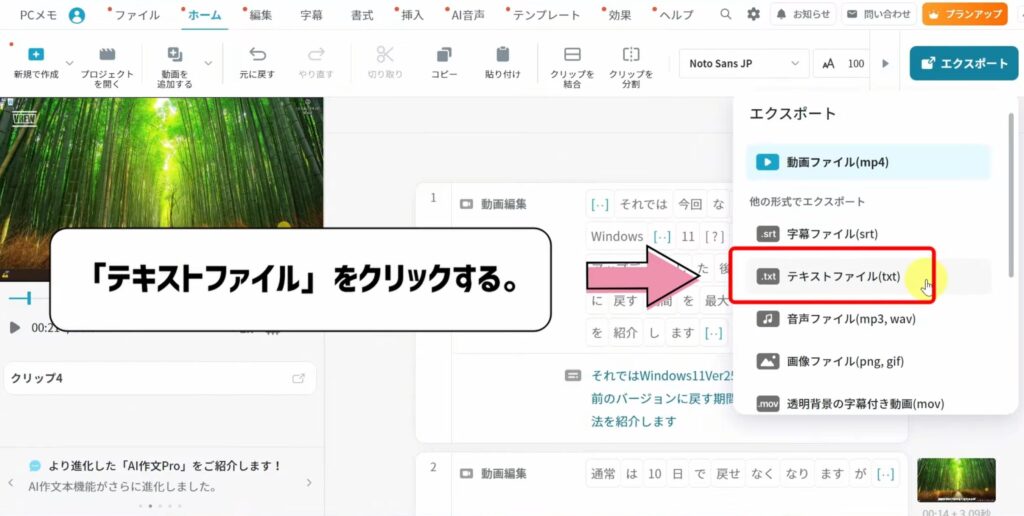Screen dimensions: 1024x516
Task: Click the Undo (元に戻す) icon
Action: (258, 55)
